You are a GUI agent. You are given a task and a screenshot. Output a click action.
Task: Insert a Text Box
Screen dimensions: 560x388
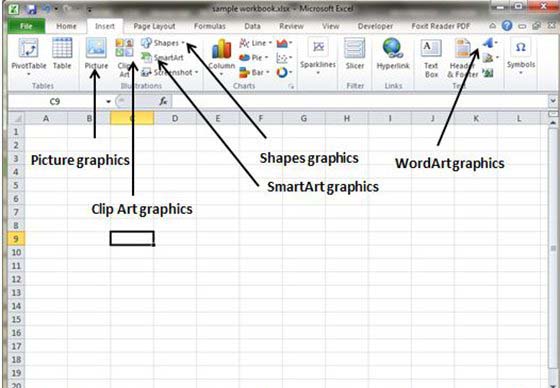click(431, 57)
